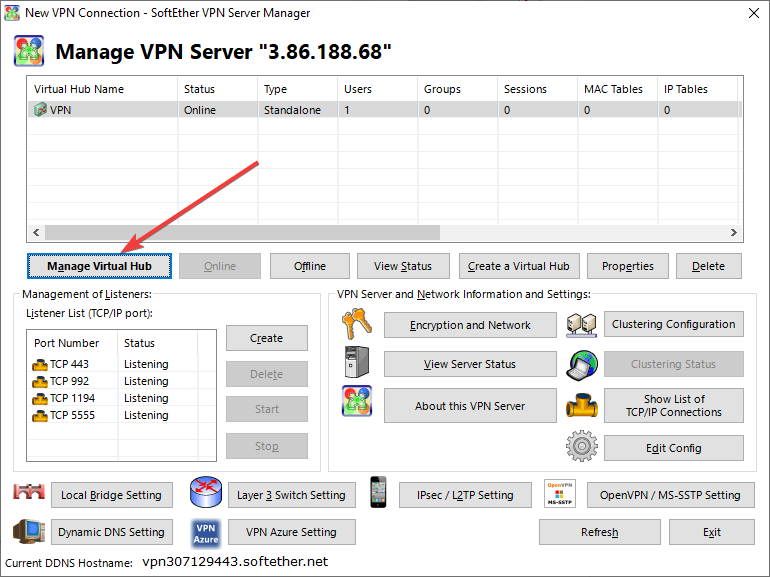The image size is (770, 577).
Task: Click the VPN Azure icon
Action: coord(205,532)
